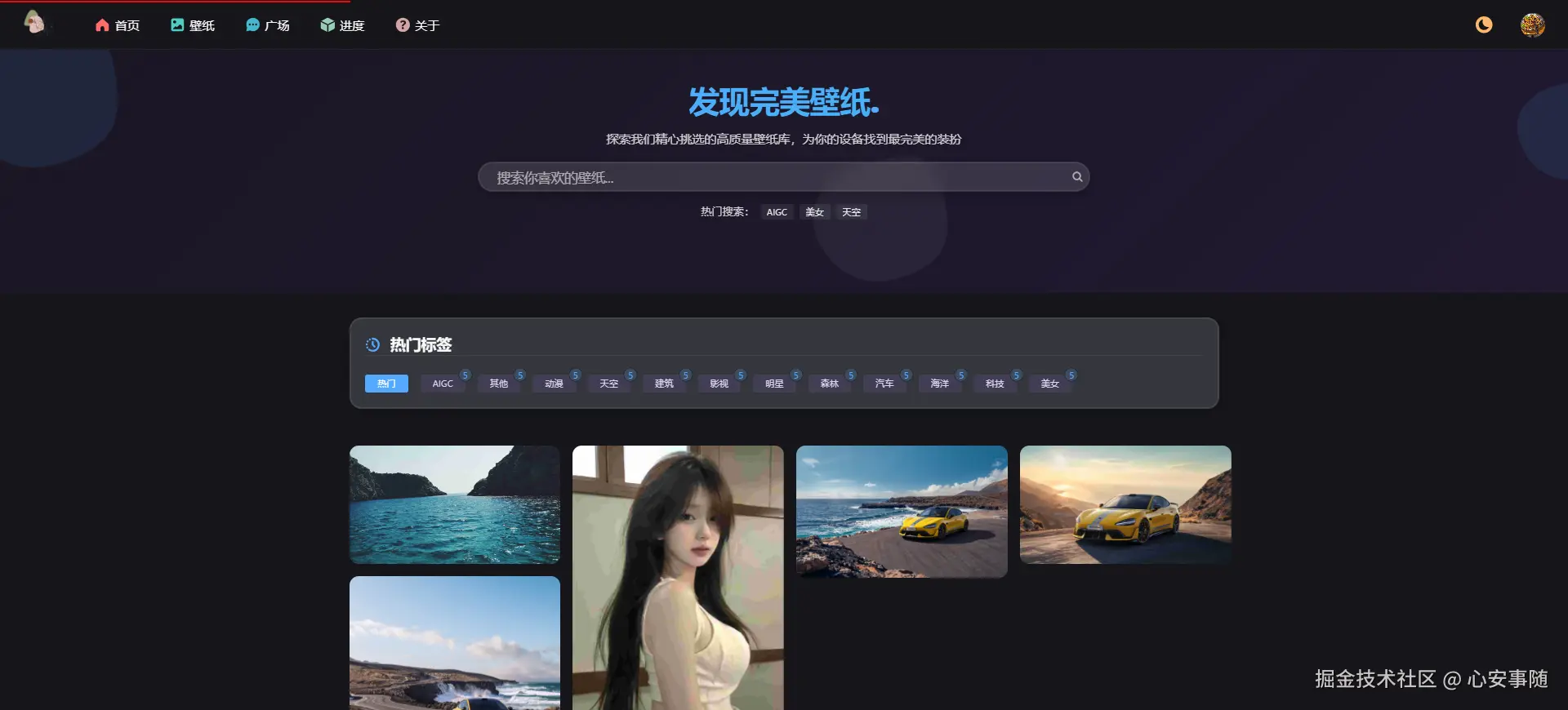The width and height of the screenshot is (1568, 710).
Task: Select the 热门 tag filter
Action: tap(386, 384)
